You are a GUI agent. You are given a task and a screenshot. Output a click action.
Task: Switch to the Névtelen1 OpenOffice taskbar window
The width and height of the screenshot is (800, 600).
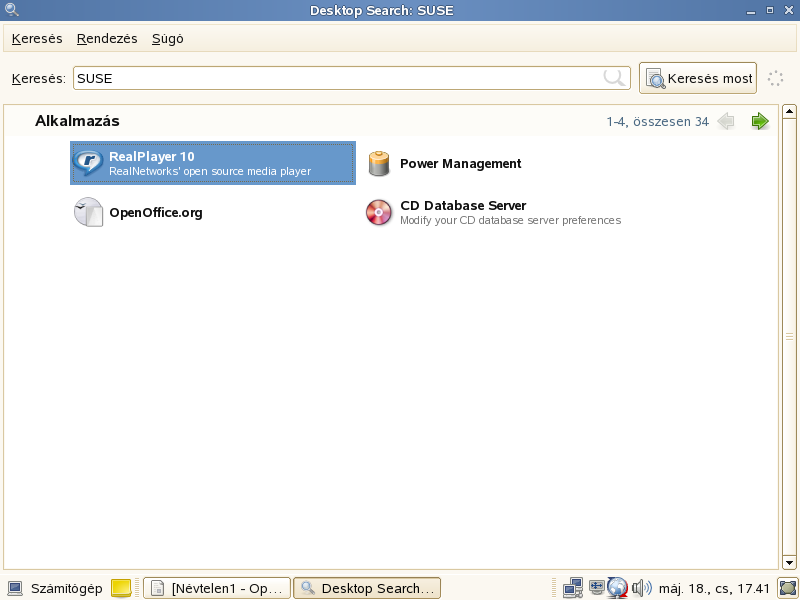pos(217,588)
